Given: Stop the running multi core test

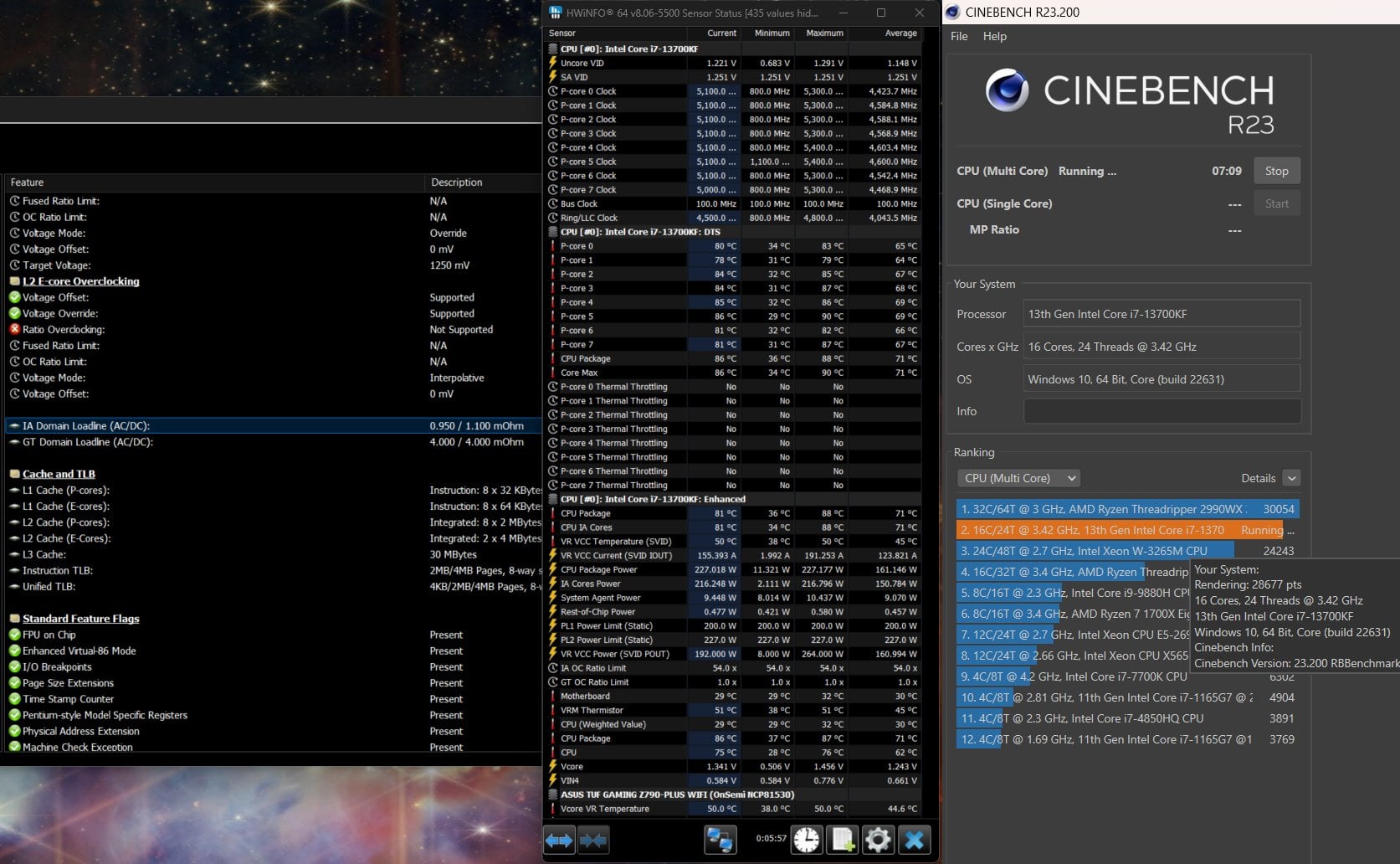Looking at the screenshot, I should [x=1277, y=171].
